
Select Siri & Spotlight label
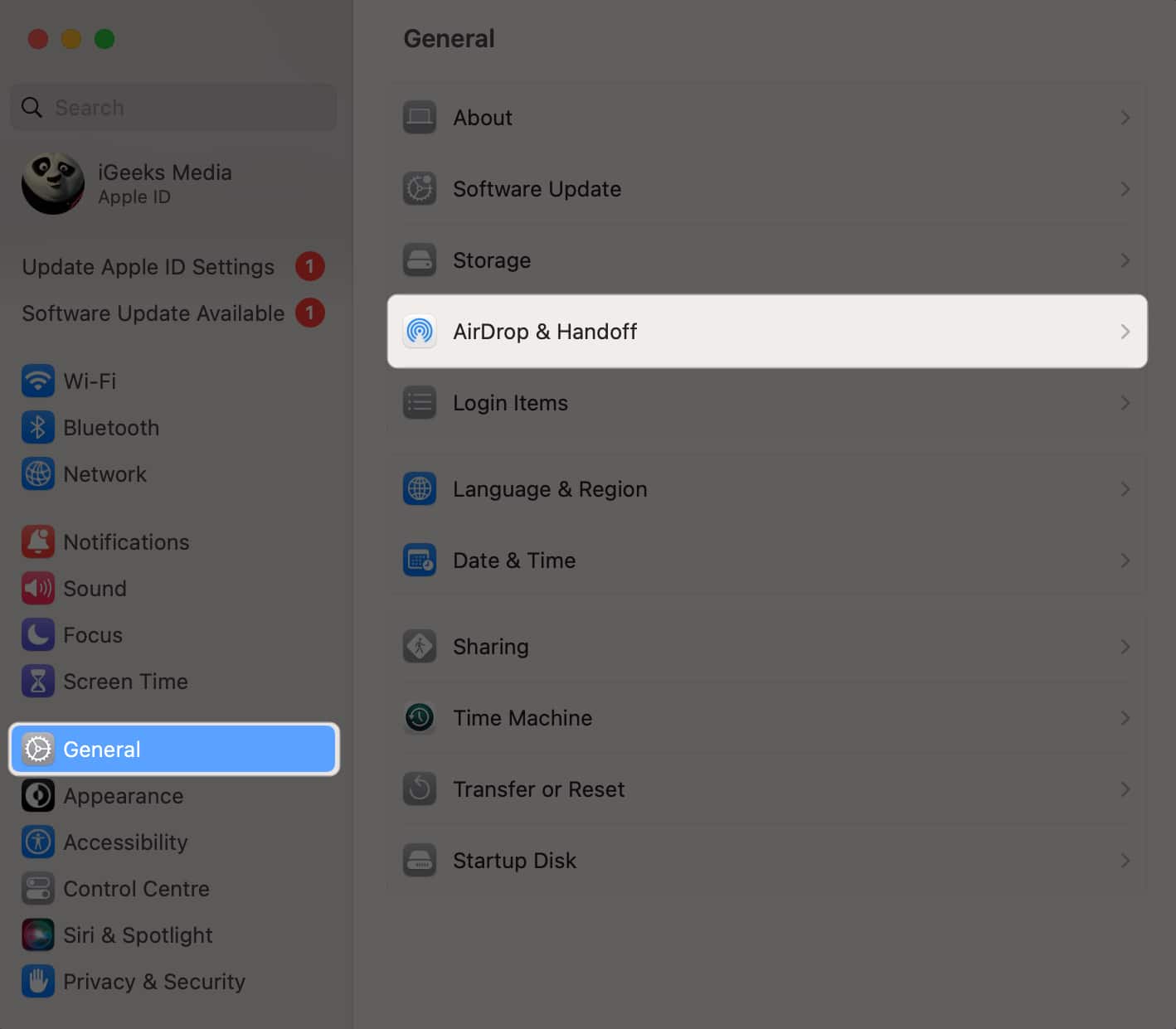click(138, 935)
